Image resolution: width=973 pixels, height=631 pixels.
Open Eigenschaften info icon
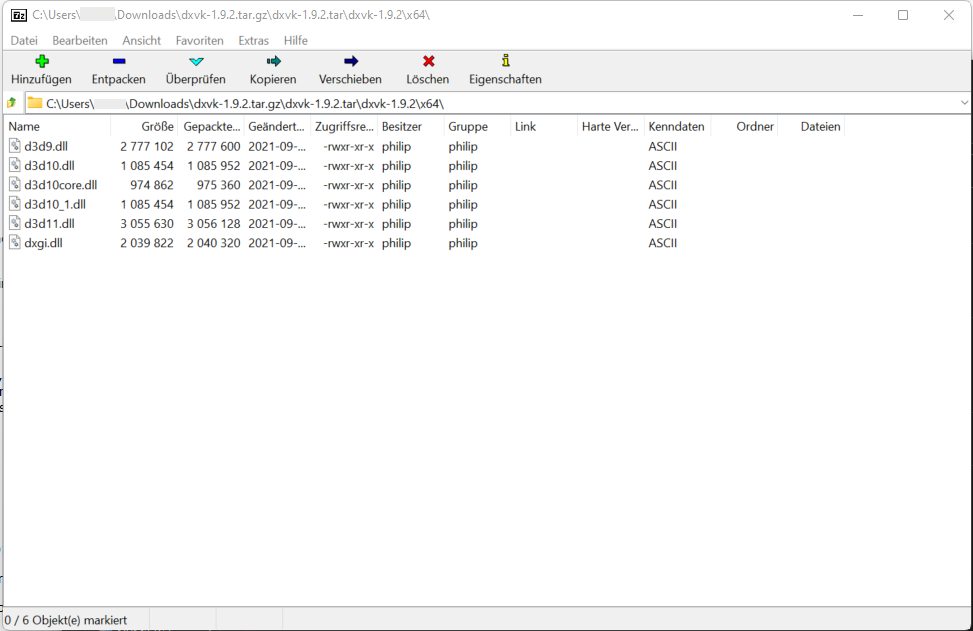coord(505,62)
